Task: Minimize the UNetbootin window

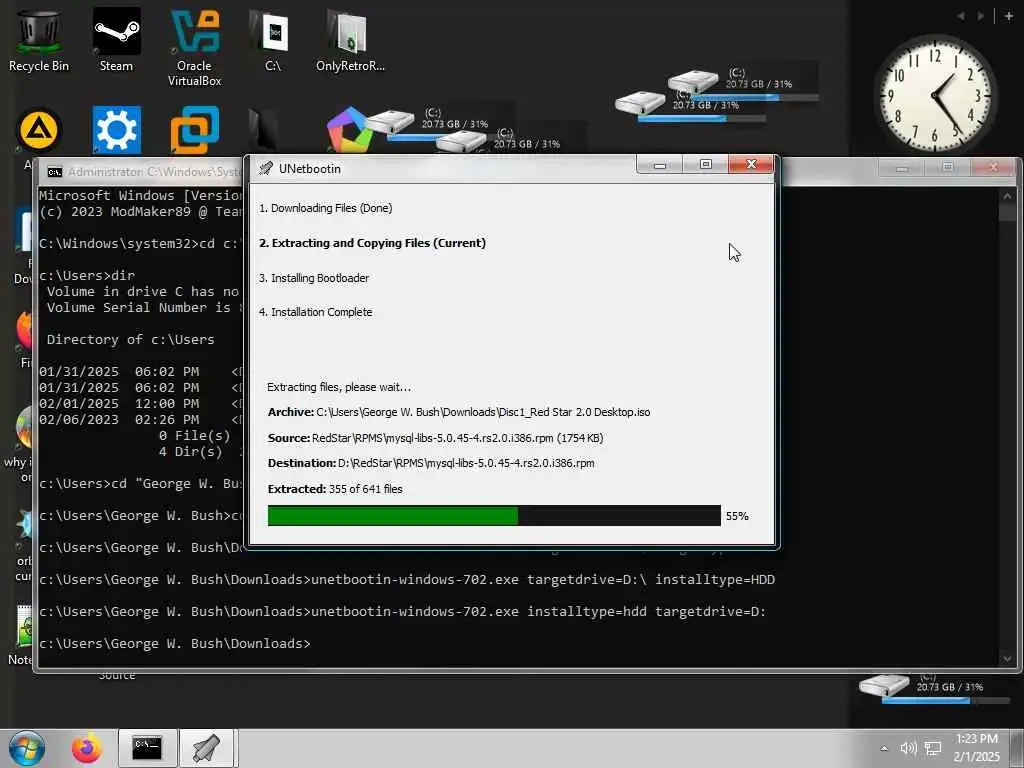Action: click(x=660, y=165)
